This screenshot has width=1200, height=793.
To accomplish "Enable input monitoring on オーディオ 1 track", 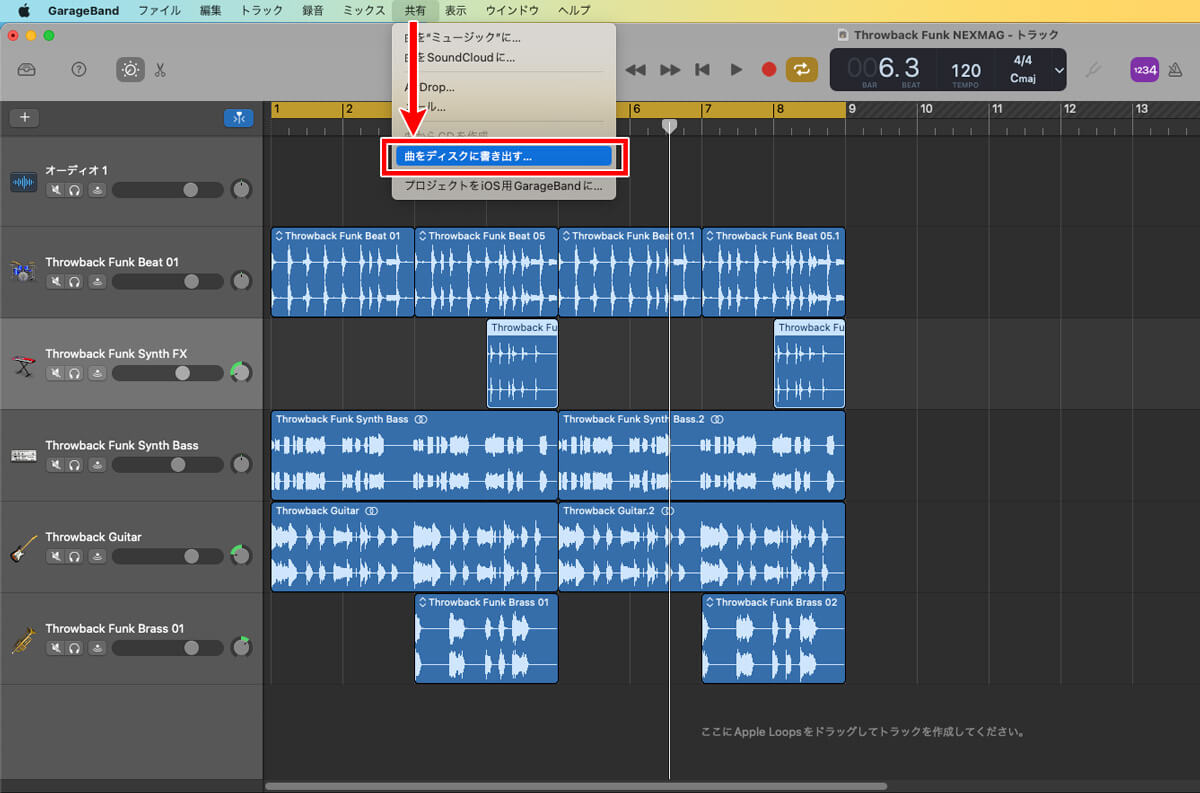I will click(x=97, y=190).
